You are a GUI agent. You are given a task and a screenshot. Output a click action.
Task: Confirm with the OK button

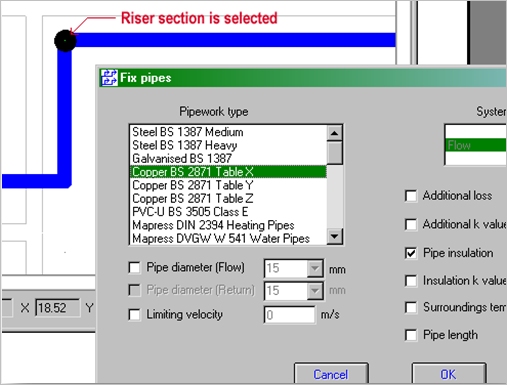(x=449, y=374)
